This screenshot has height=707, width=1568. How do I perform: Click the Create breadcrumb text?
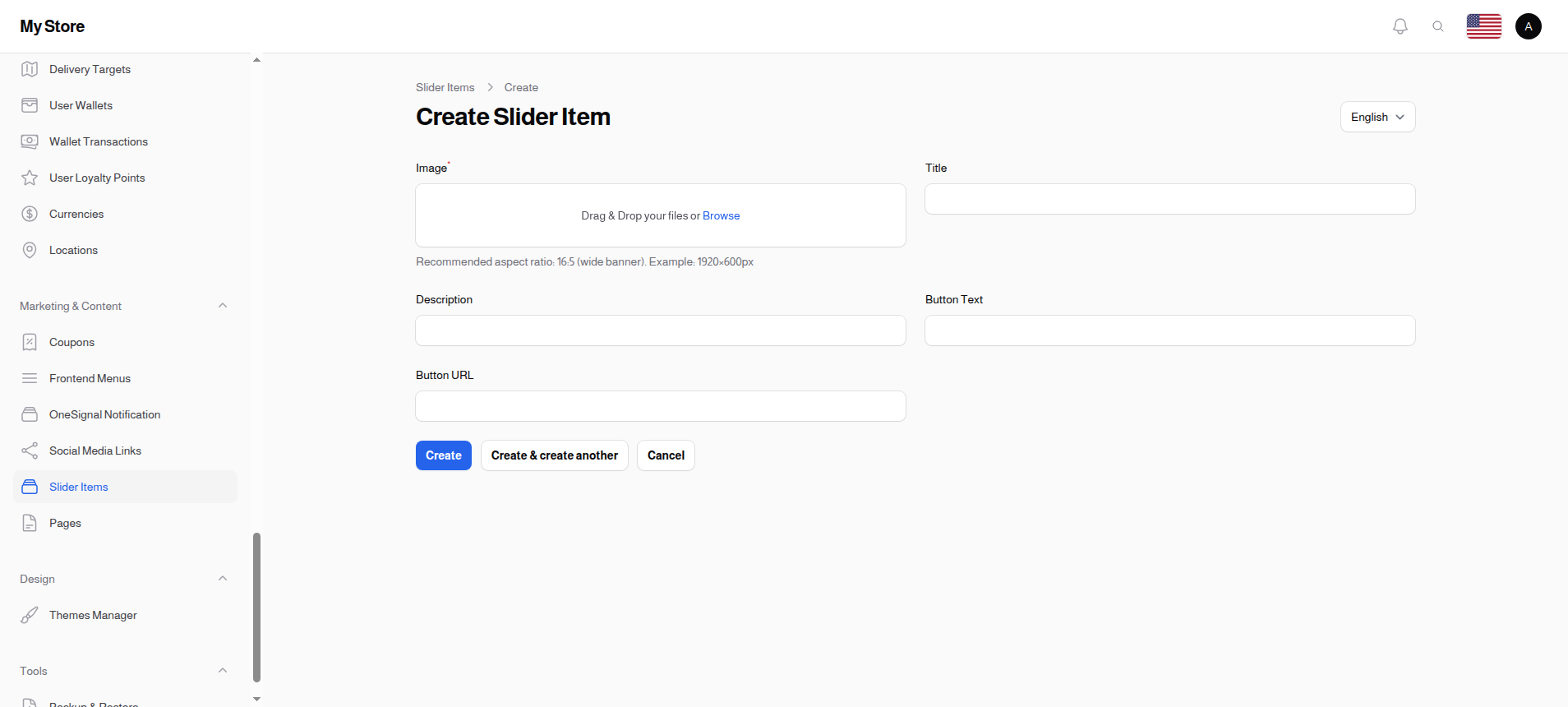[521, 87]
